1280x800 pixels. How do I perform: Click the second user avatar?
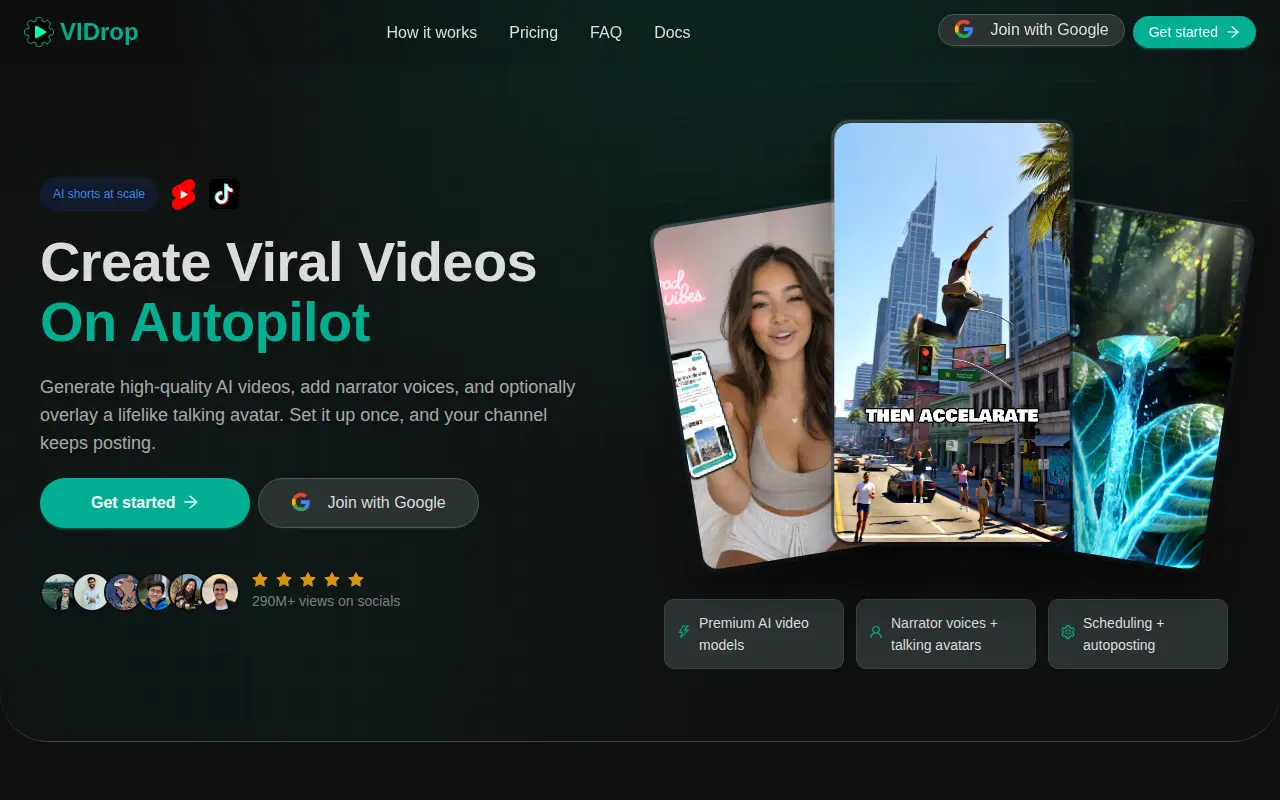pyautogui.click(x=91, y=592)
